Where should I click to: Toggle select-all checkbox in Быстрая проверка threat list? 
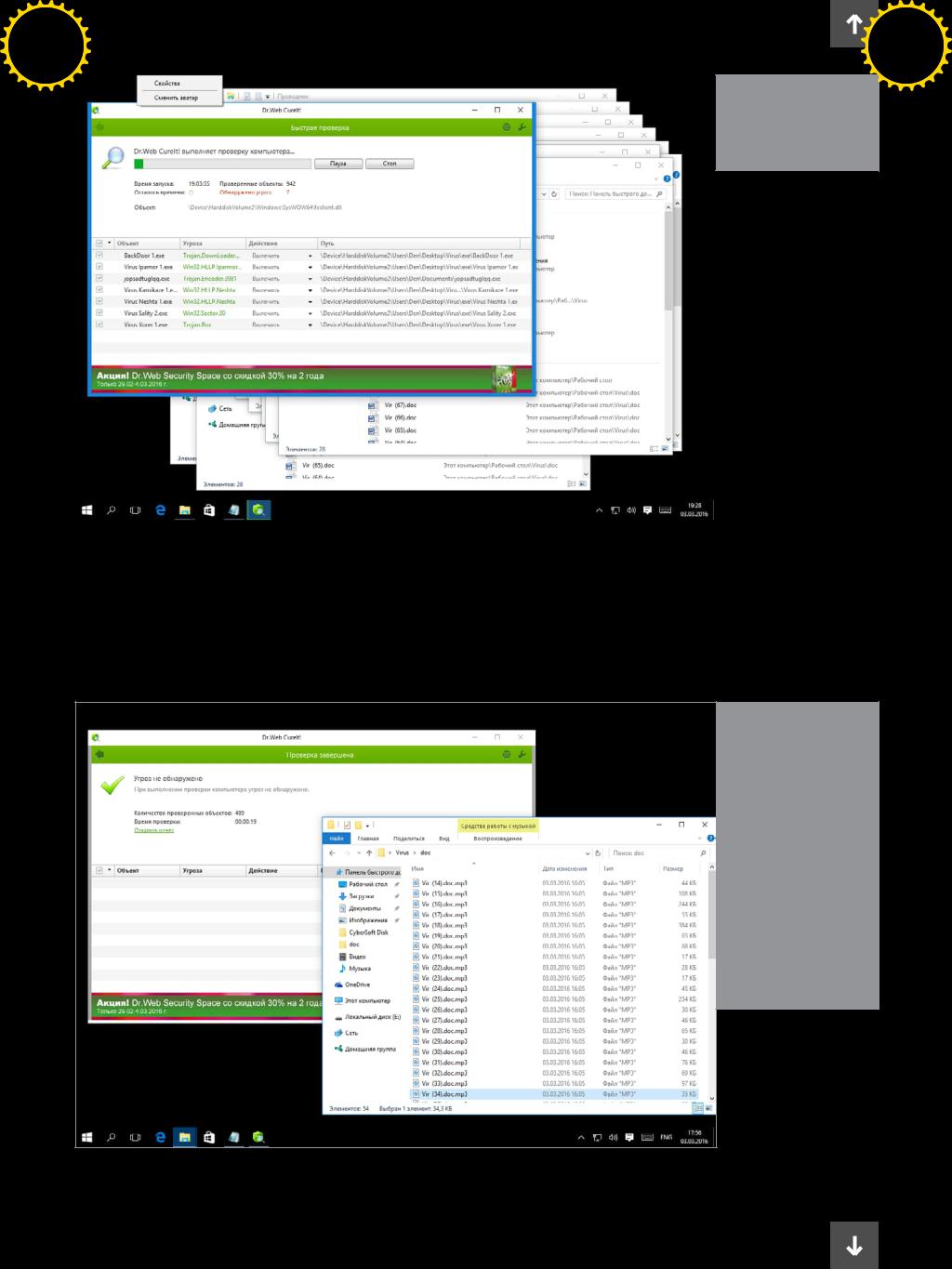(x=99, y=243)
